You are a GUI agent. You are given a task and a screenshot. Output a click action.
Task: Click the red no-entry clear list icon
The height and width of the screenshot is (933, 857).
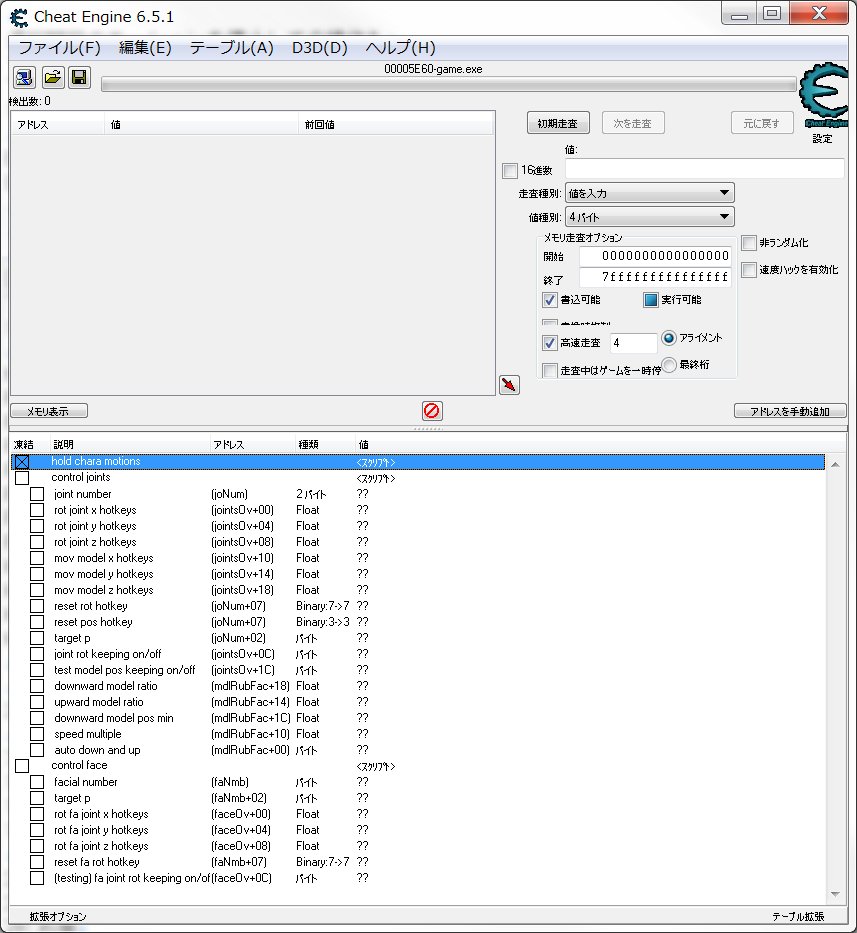tap(432, 411)
